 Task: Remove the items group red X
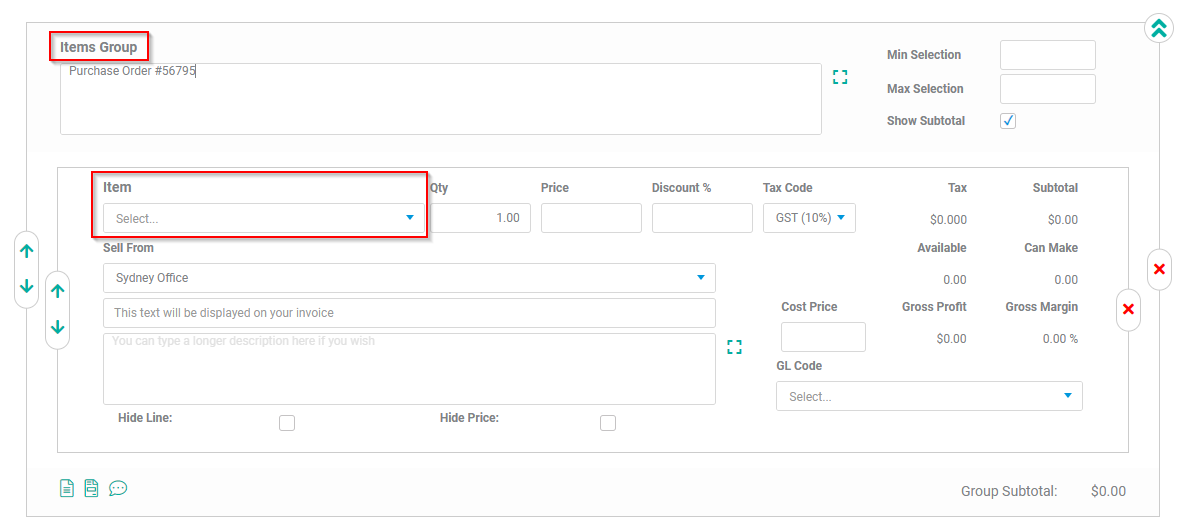[1159, 269]
